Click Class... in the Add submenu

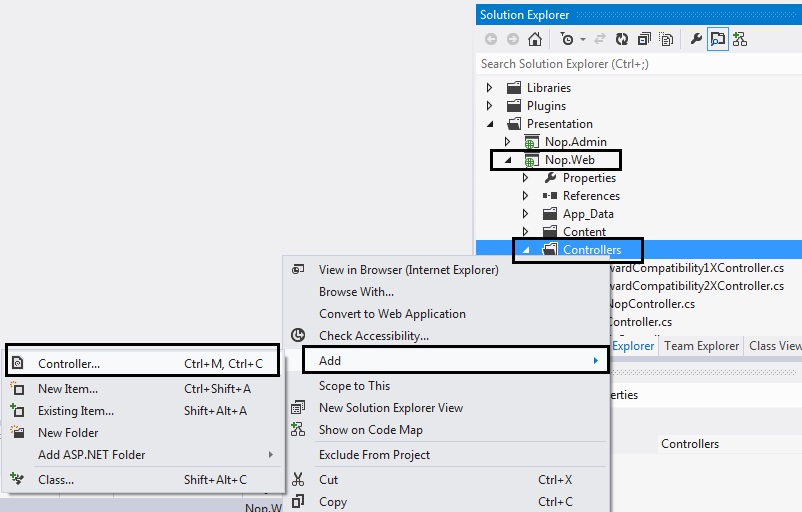click(x=56, y=480)
